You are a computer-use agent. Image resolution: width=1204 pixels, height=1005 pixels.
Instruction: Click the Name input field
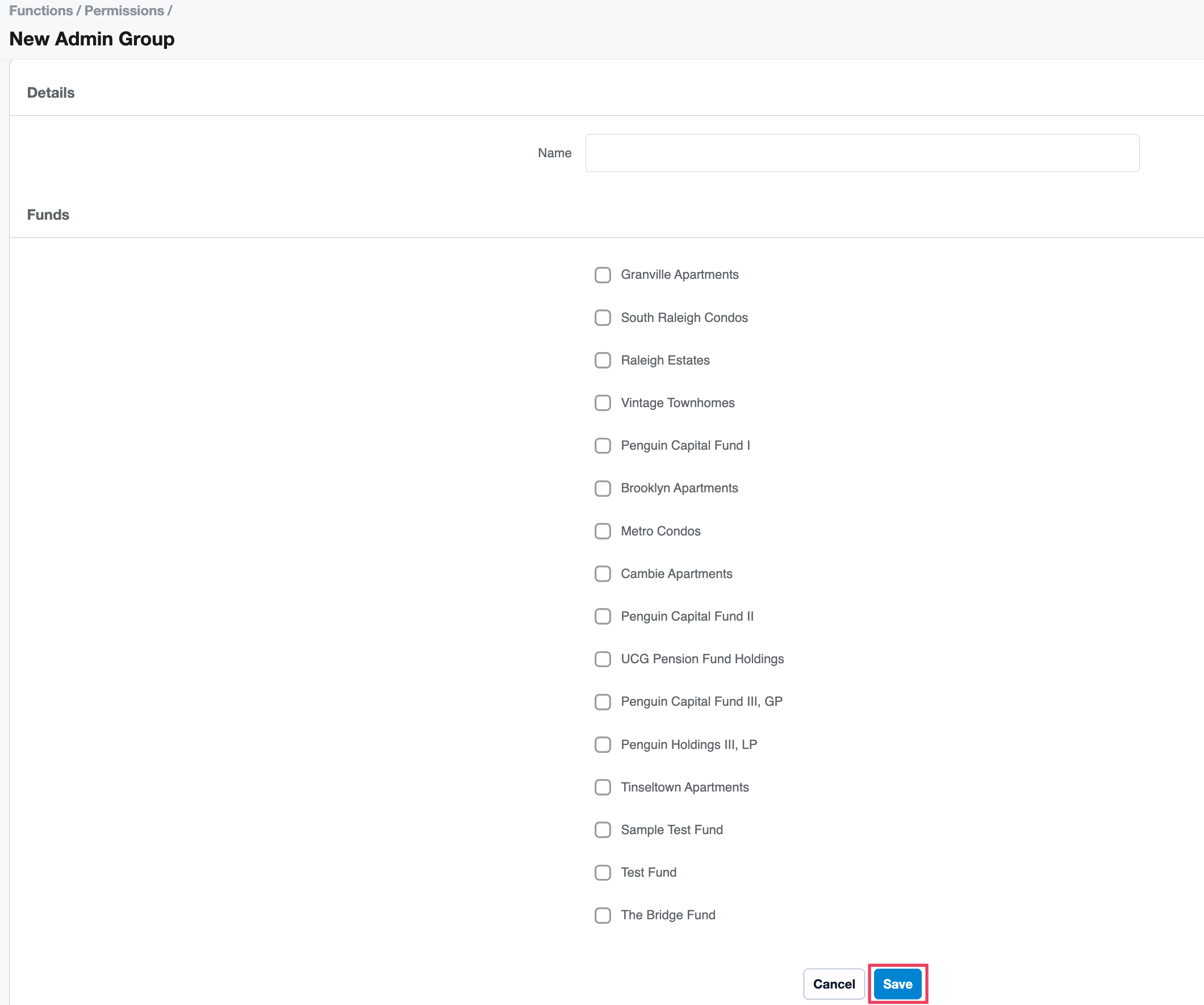pyautogui.click(x=862, y=153)
